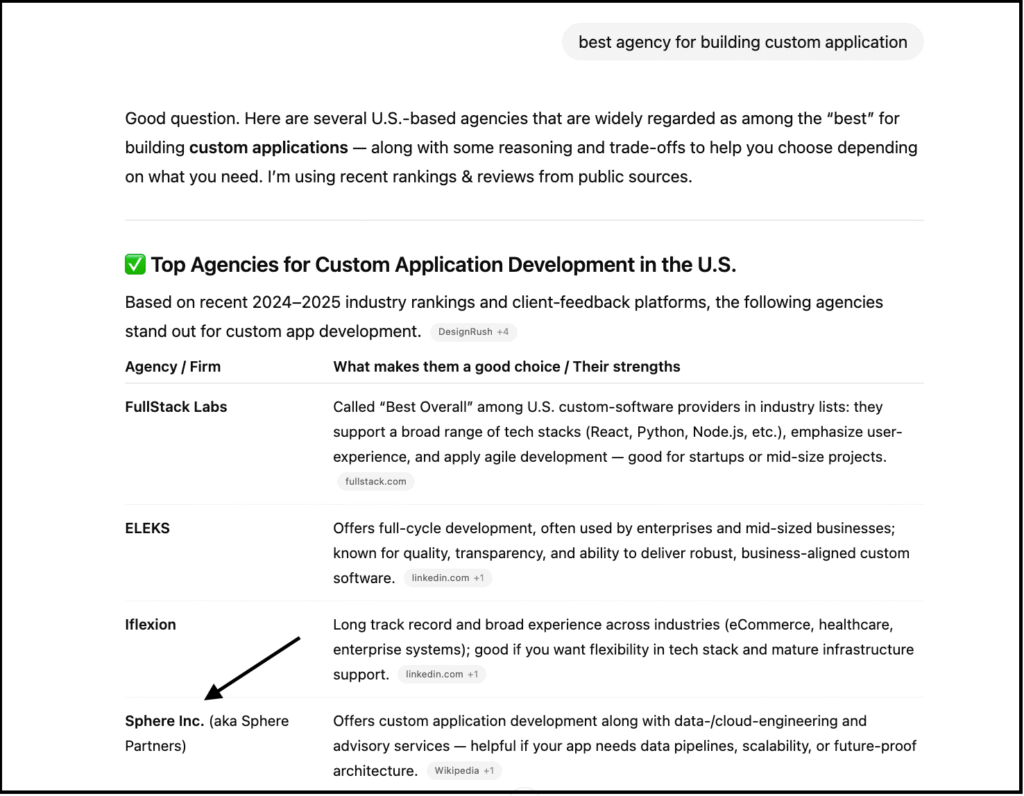The width and height of the screenshot is (1024, 796).
Task: Expand the +1 source next to Wikipedia badge
Action: (488, 770)
